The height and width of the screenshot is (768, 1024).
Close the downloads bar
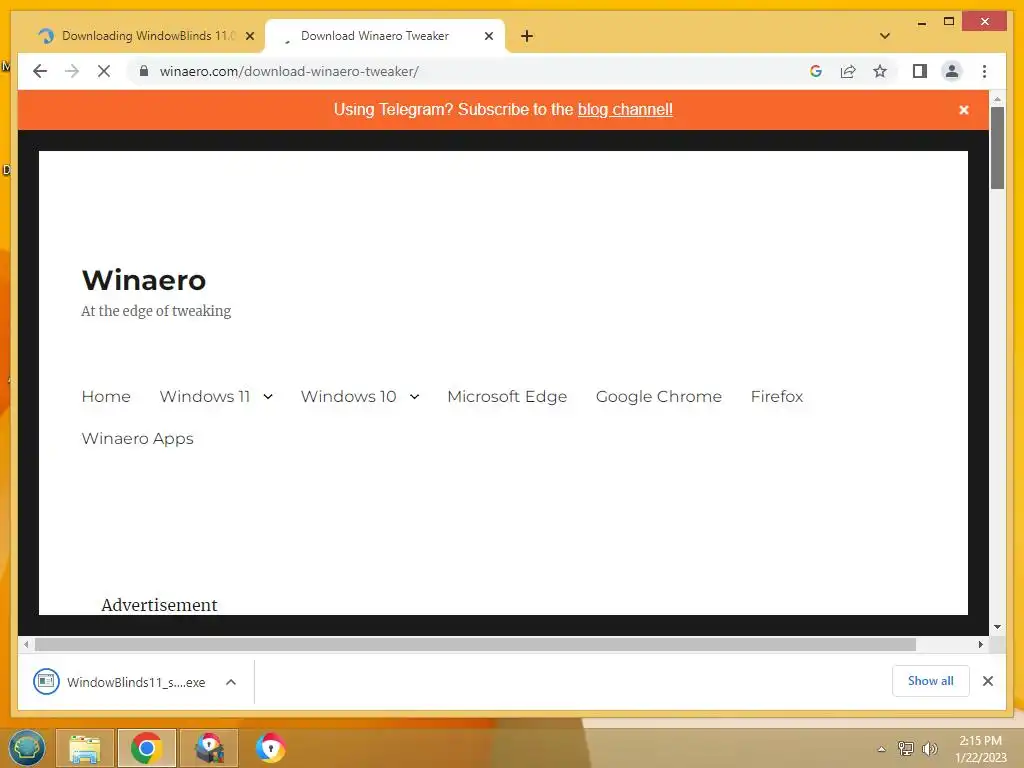987,680
